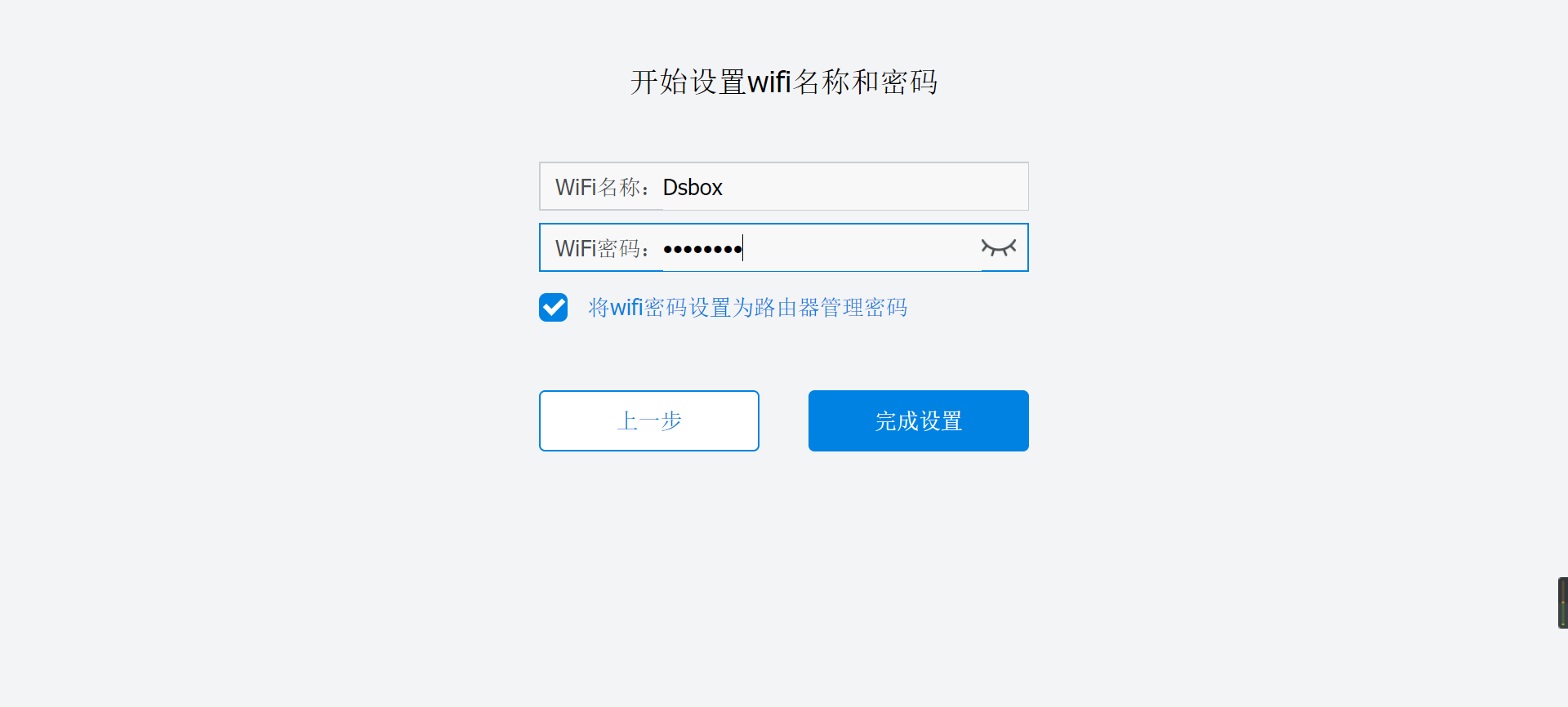Go back with the 上一步 button

coord(649,420)
